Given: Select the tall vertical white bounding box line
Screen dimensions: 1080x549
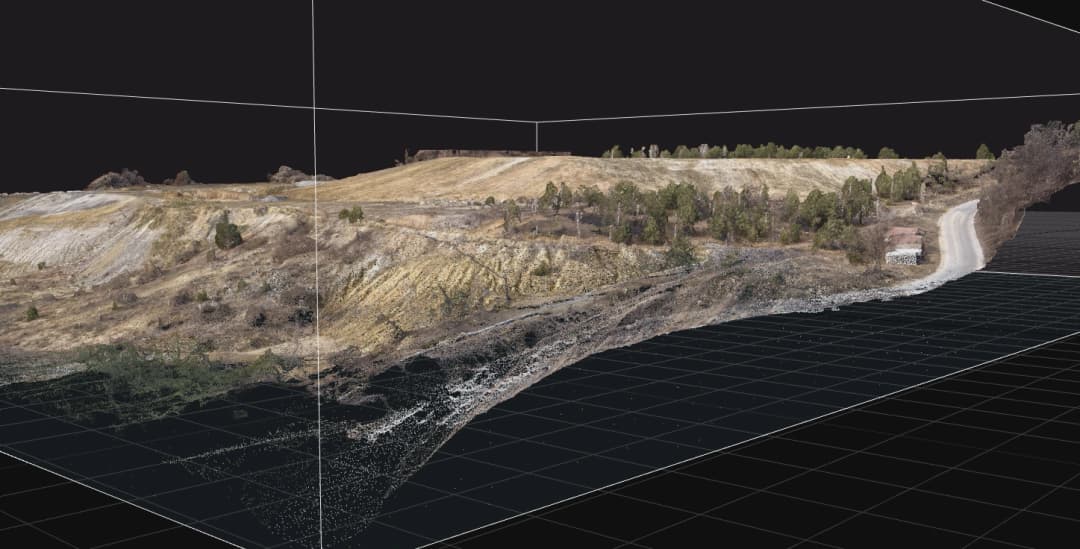Looking at the screenshot, I should click(x=316, y=300).
